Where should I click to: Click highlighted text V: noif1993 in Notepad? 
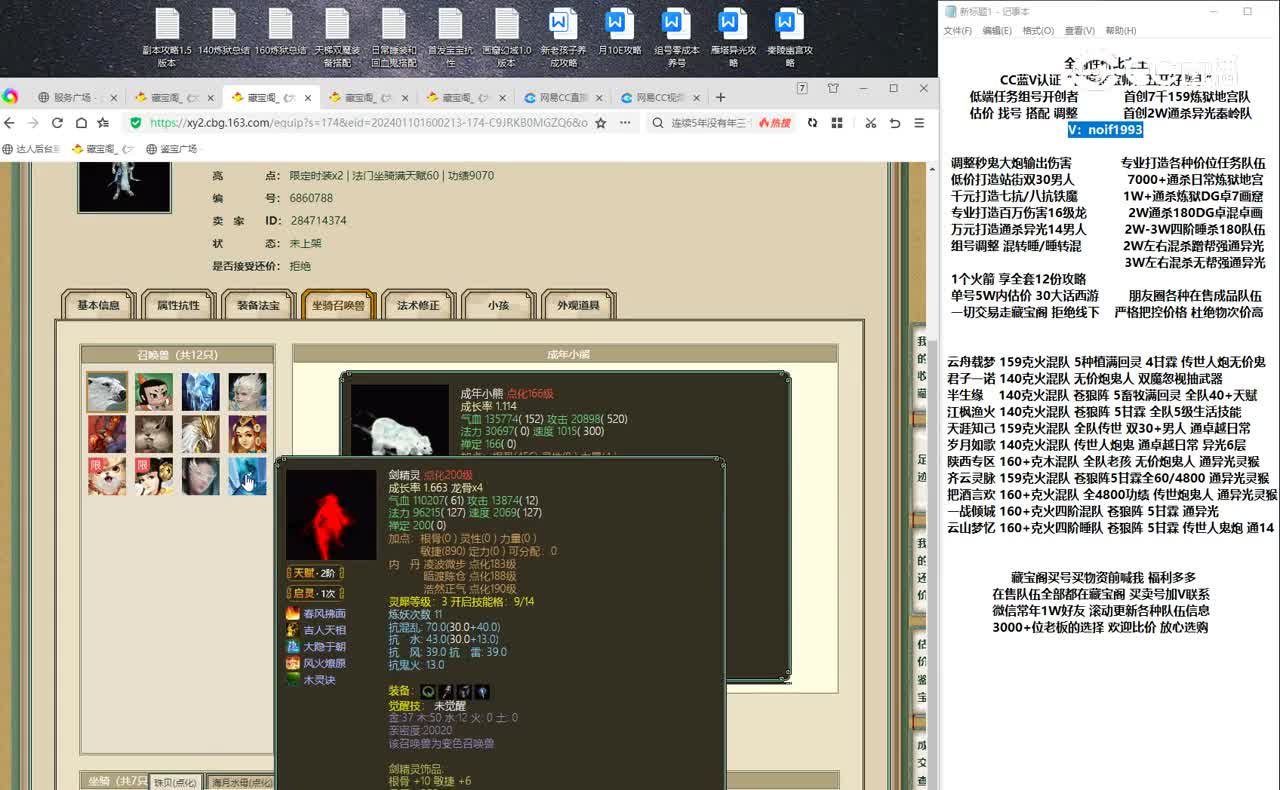[x=1104, y=130]
